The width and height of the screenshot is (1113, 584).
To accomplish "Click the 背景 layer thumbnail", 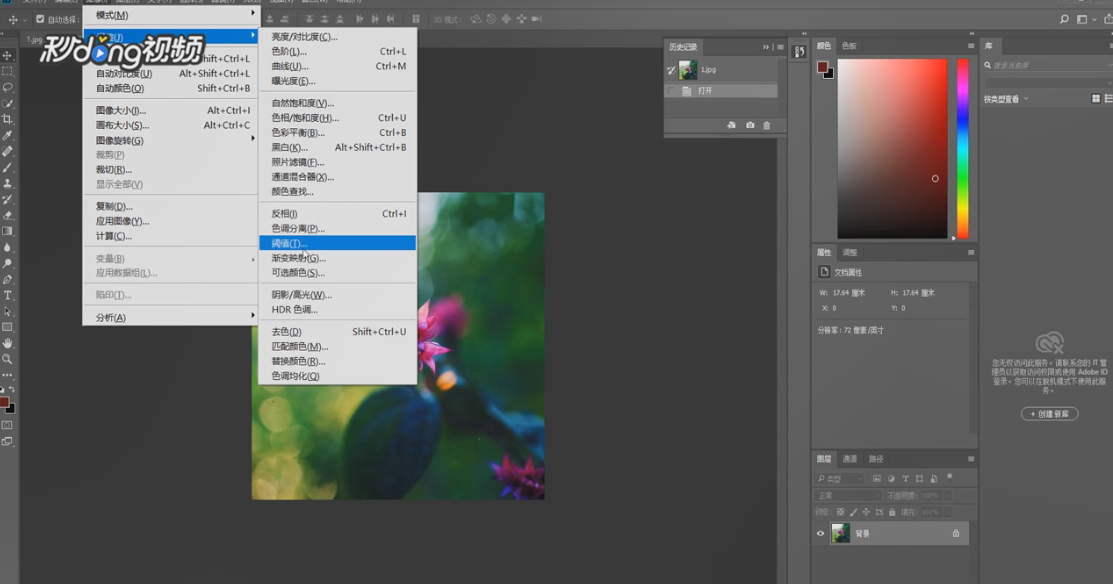I will point(840,532).
